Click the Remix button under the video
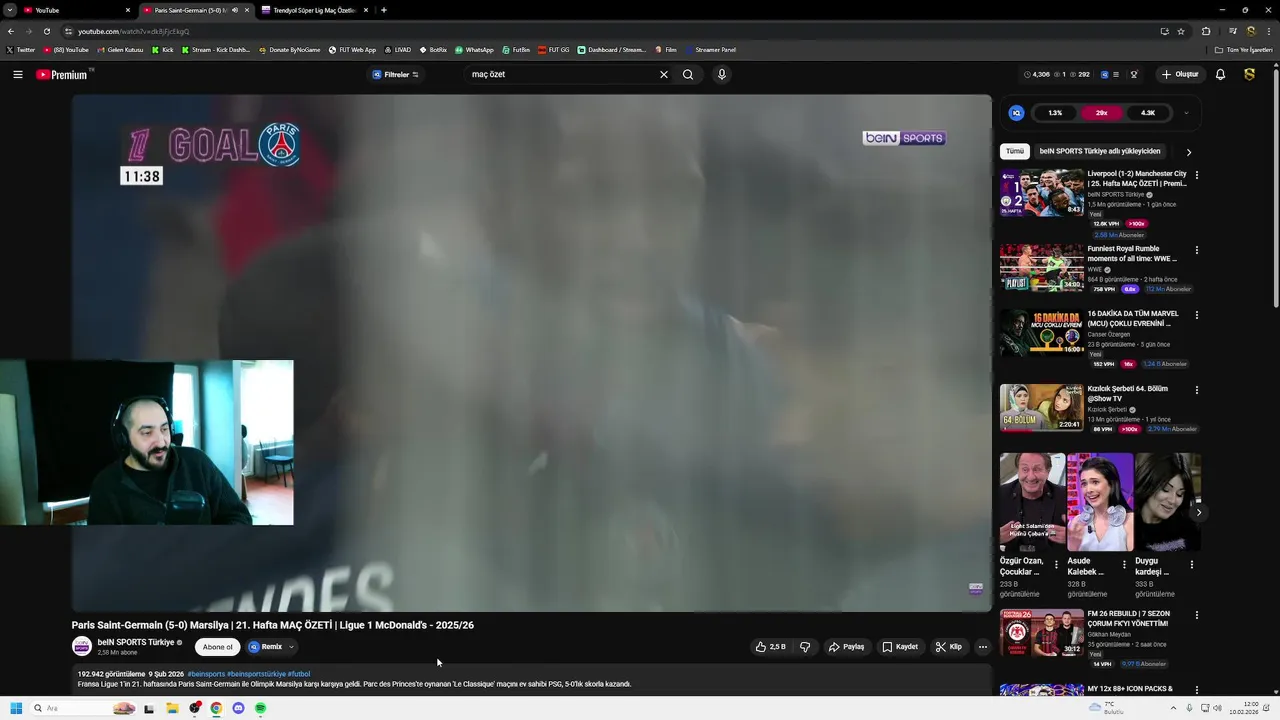The image size is (1280, 720). (266, 647)
